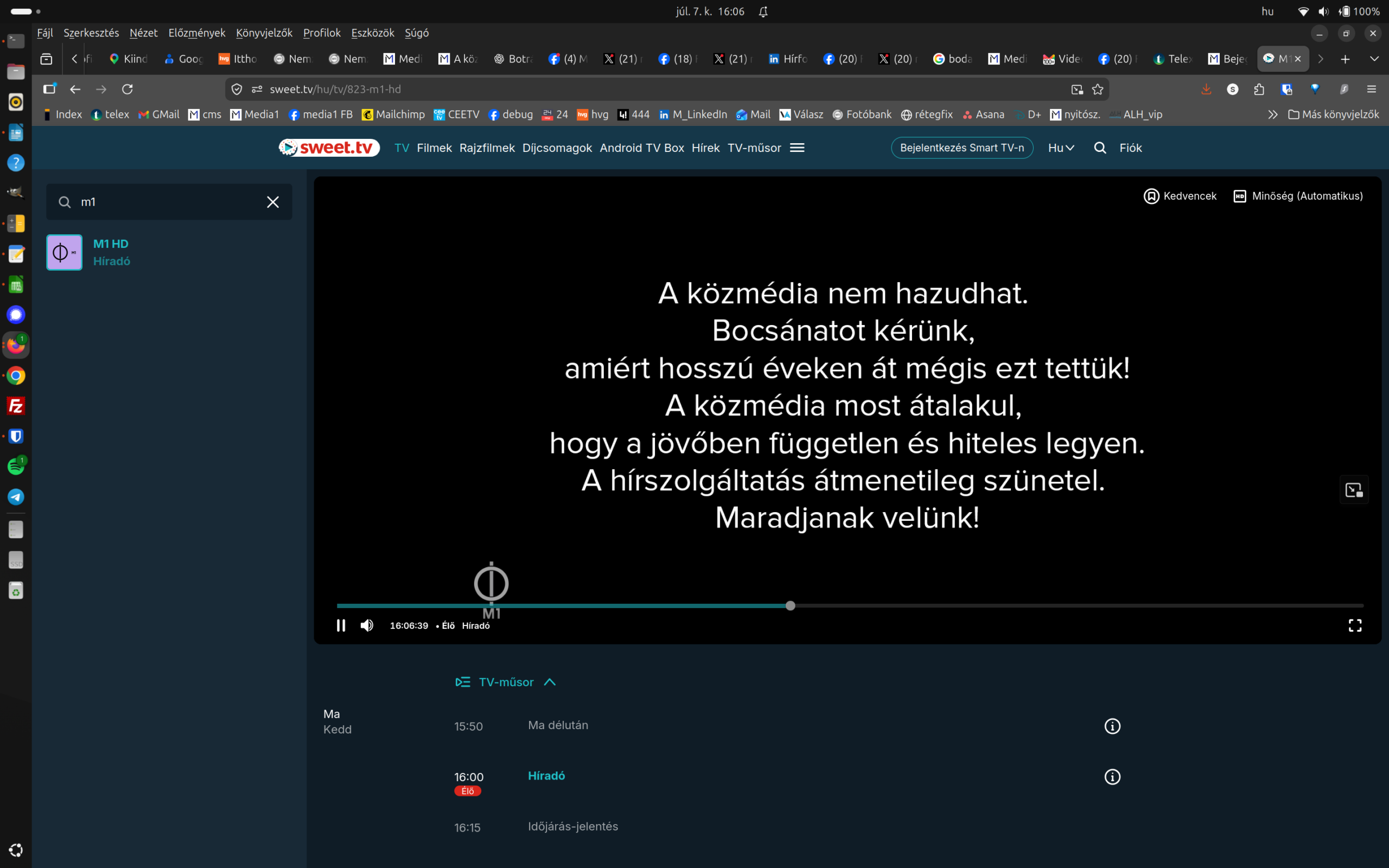Open Spotify from the dock
This screenshot has height=868, width=1389.
16,466
